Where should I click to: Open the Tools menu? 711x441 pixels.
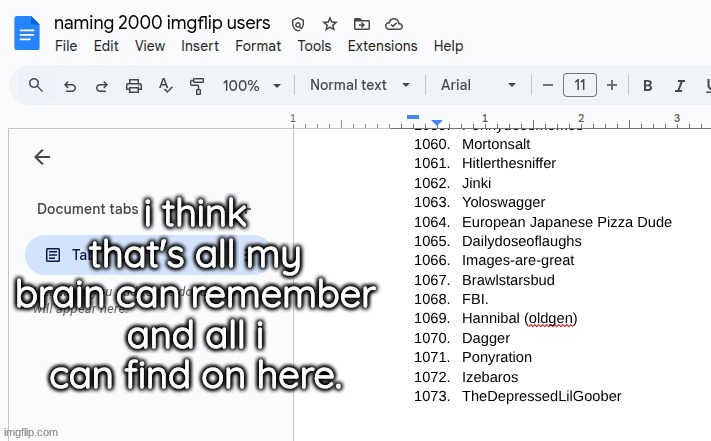tap(314, 46)
